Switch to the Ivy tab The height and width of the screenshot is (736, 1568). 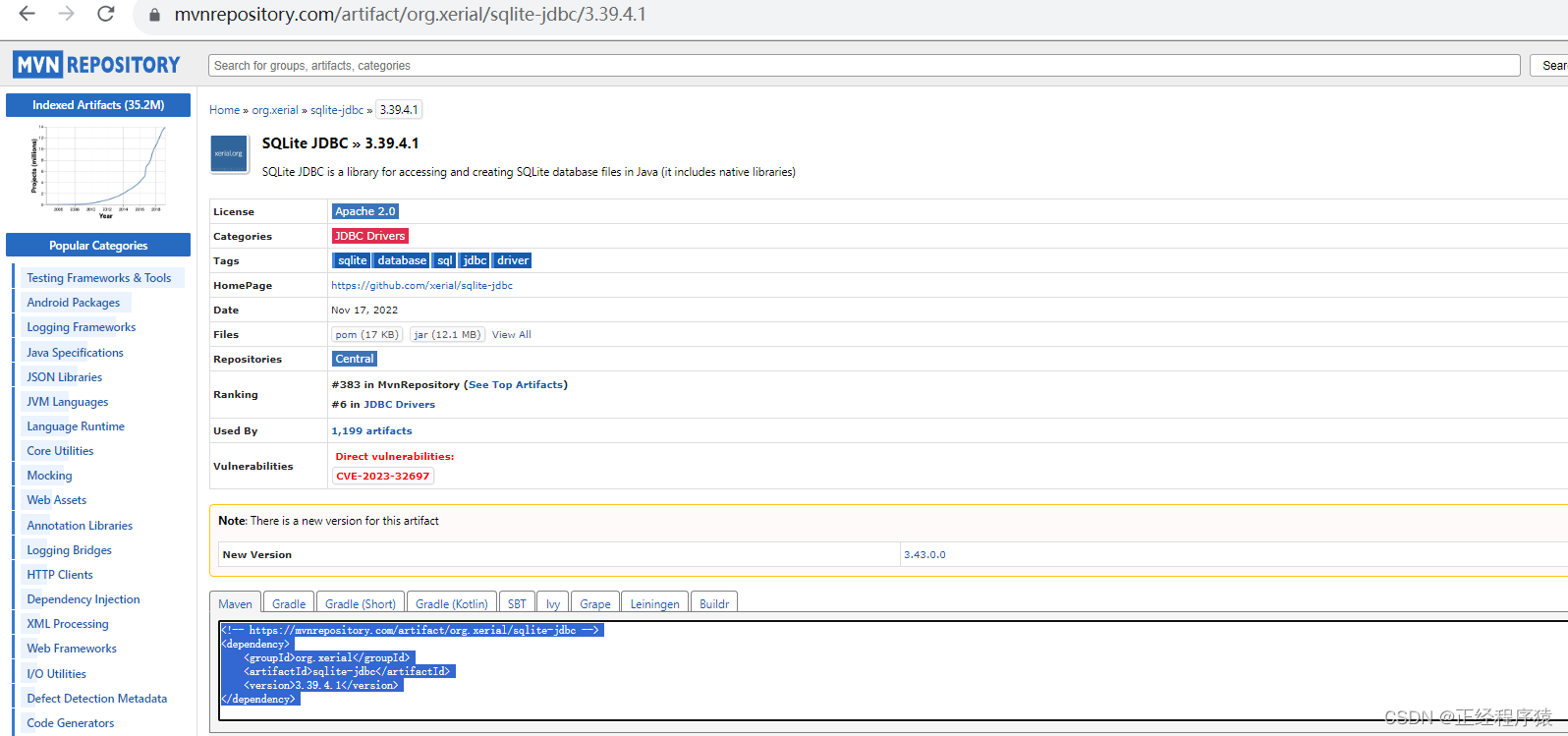[x=553, y=602]
